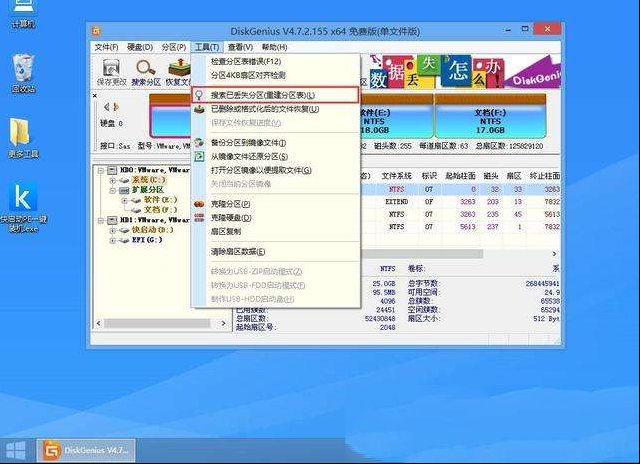Select Search lost partitions (重建分区表) entry
Screen dimensions: 640x464
(x=276, y=95)
